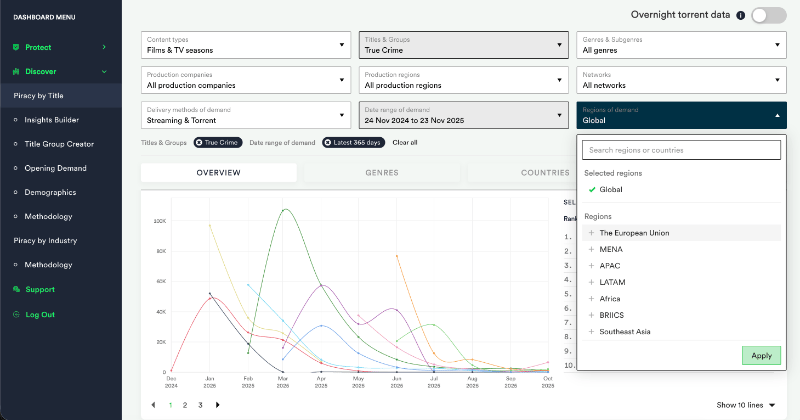This screenshot has width=800, height=420.
Task: Click bullet icon beside Title Group Creator
Action: 15,144
